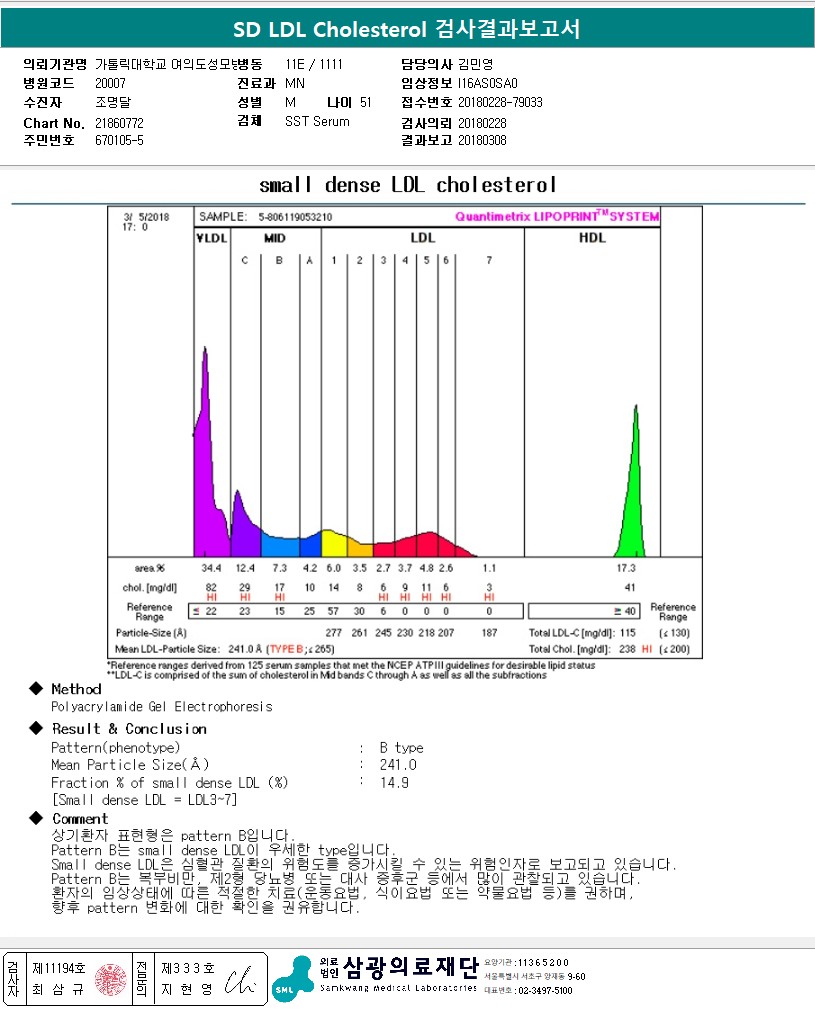
Task: Click the examiner name '최 삼 규'
Action: [x=58, y=990]
